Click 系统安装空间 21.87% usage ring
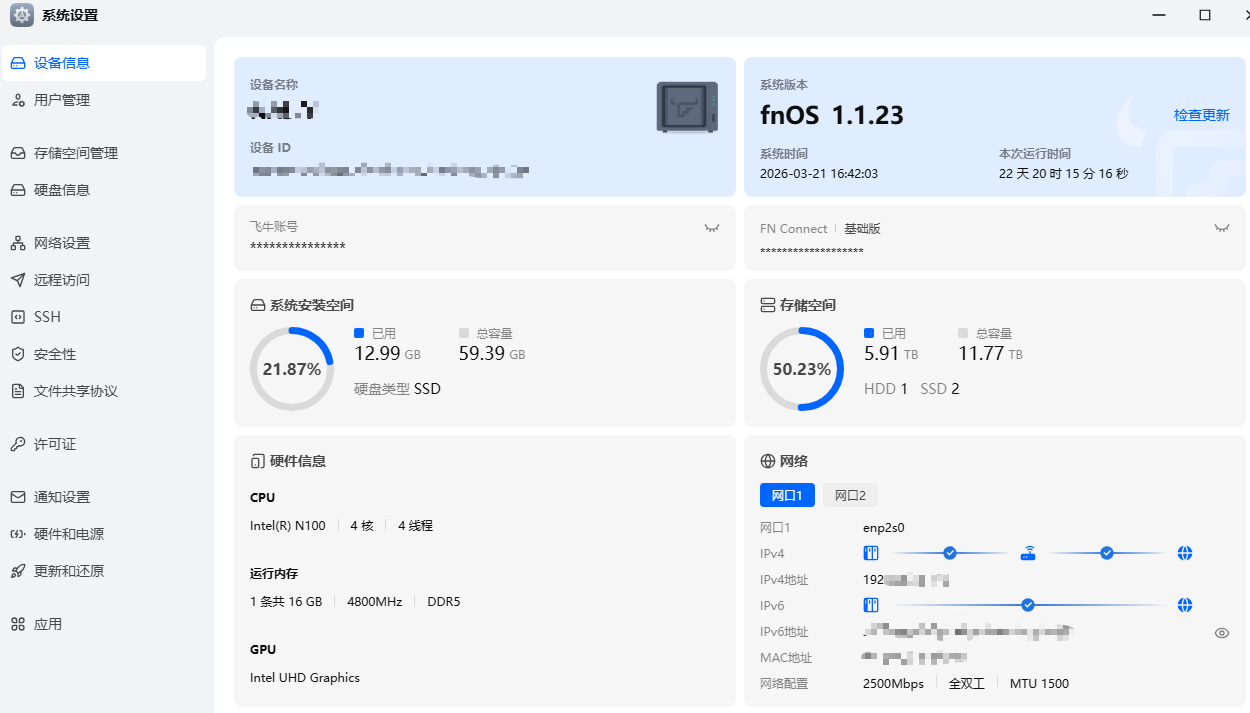The image size is (1250, 713). (x=292, y=369)
